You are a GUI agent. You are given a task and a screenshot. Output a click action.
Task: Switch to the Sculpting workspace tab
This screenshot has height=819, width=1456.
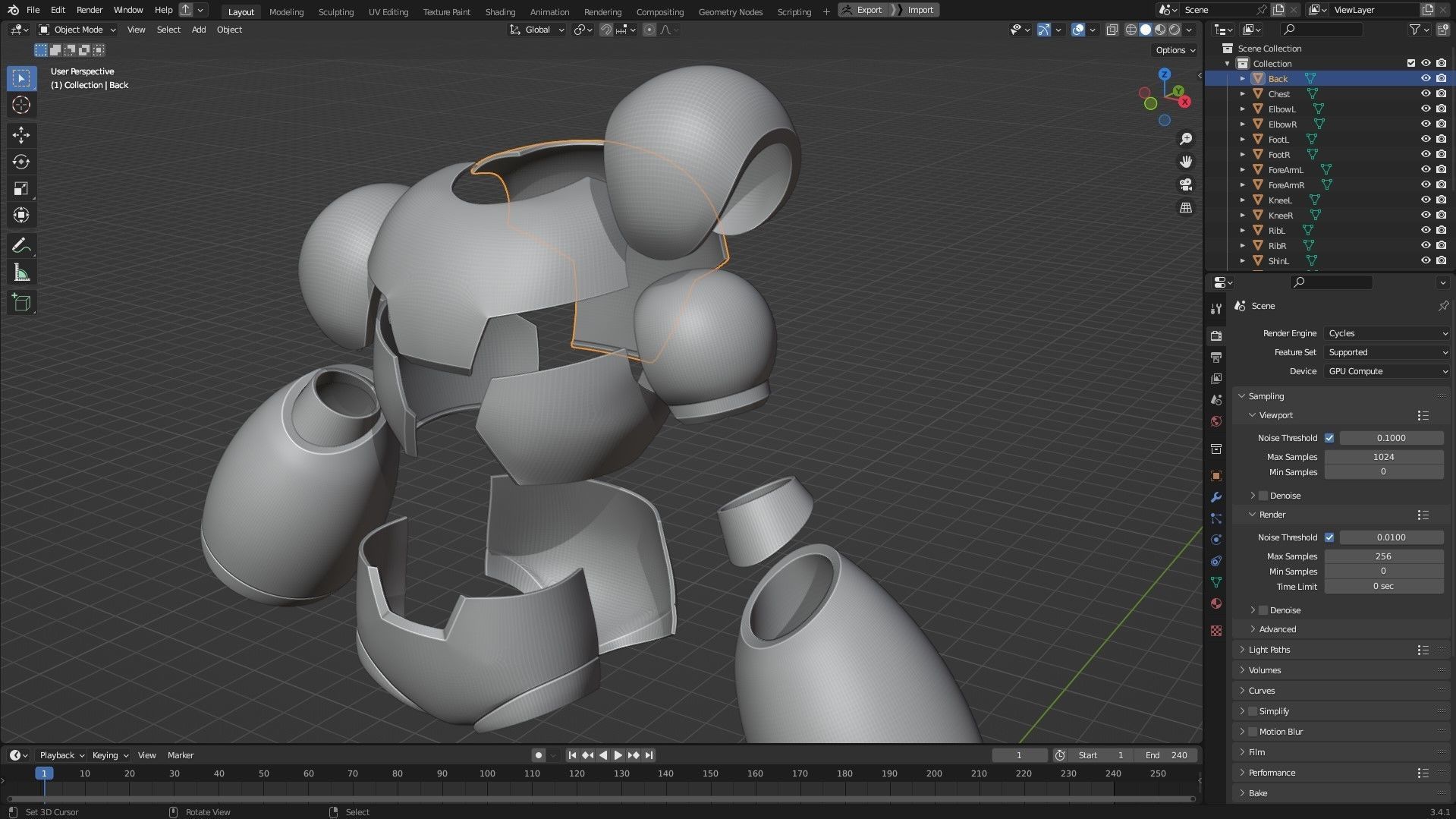coord(336,11)
